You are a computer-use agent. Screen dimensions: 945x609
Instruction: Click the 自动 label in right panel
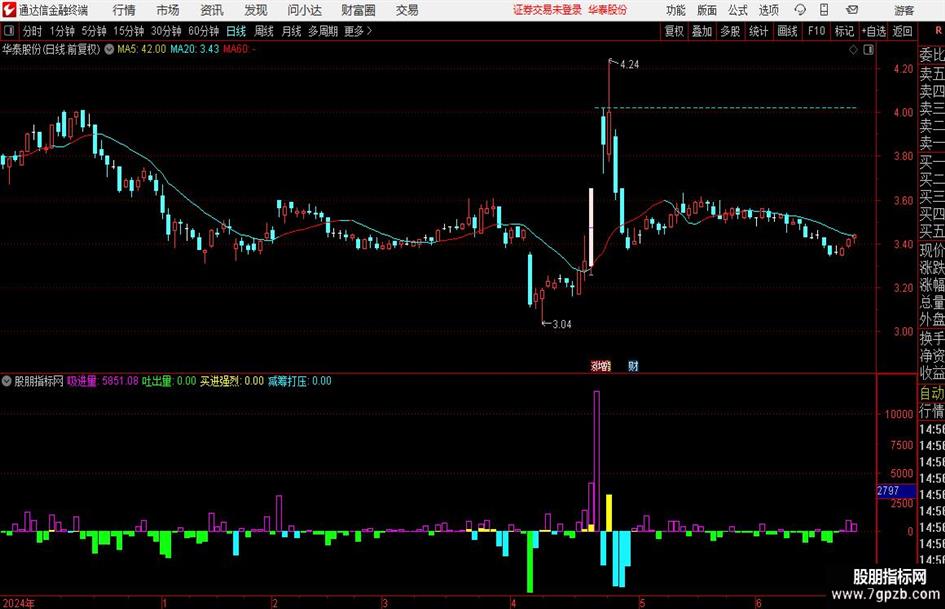(932, 393)
